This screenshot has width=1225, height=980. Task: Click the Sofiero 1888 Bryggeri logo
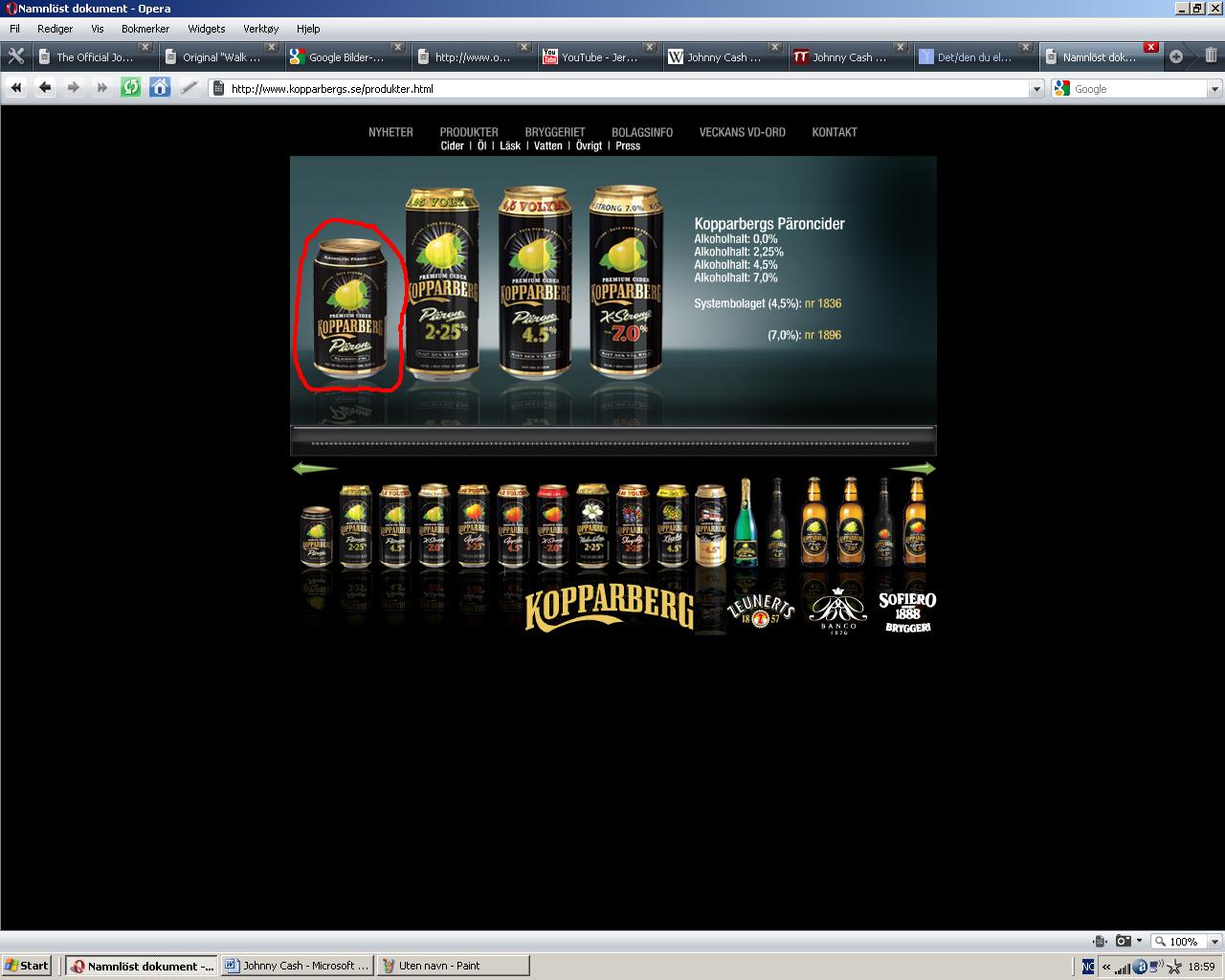tap(907, 612)
